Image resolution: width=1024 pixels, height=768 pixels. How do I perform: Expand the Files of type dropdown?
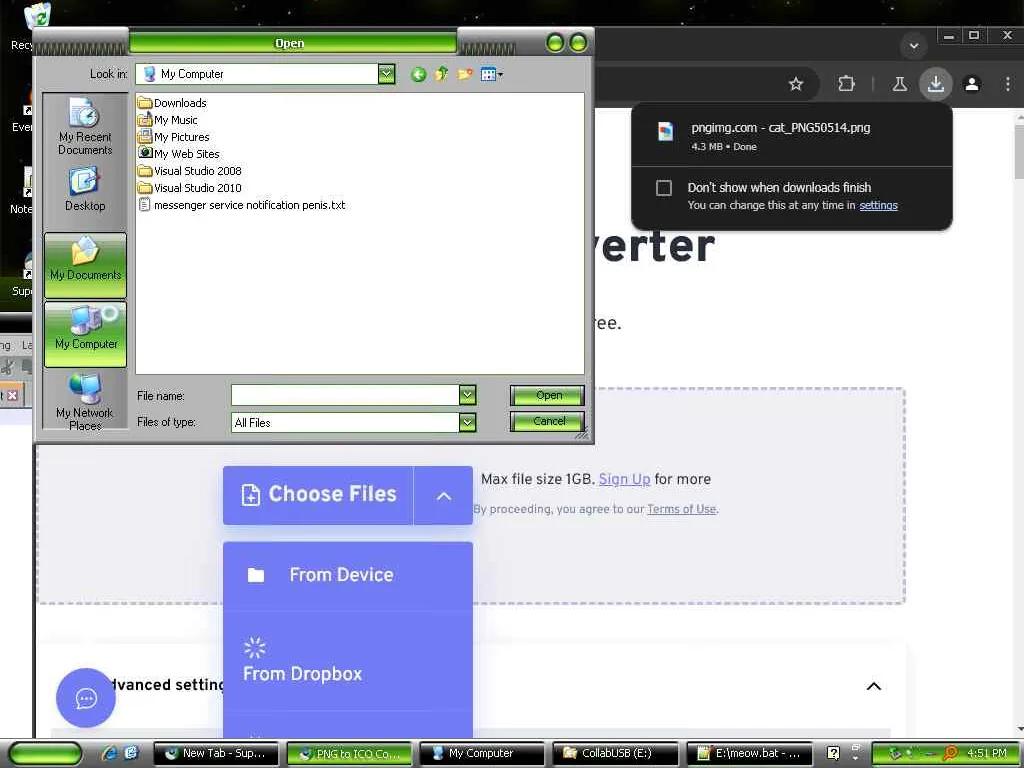468,423
